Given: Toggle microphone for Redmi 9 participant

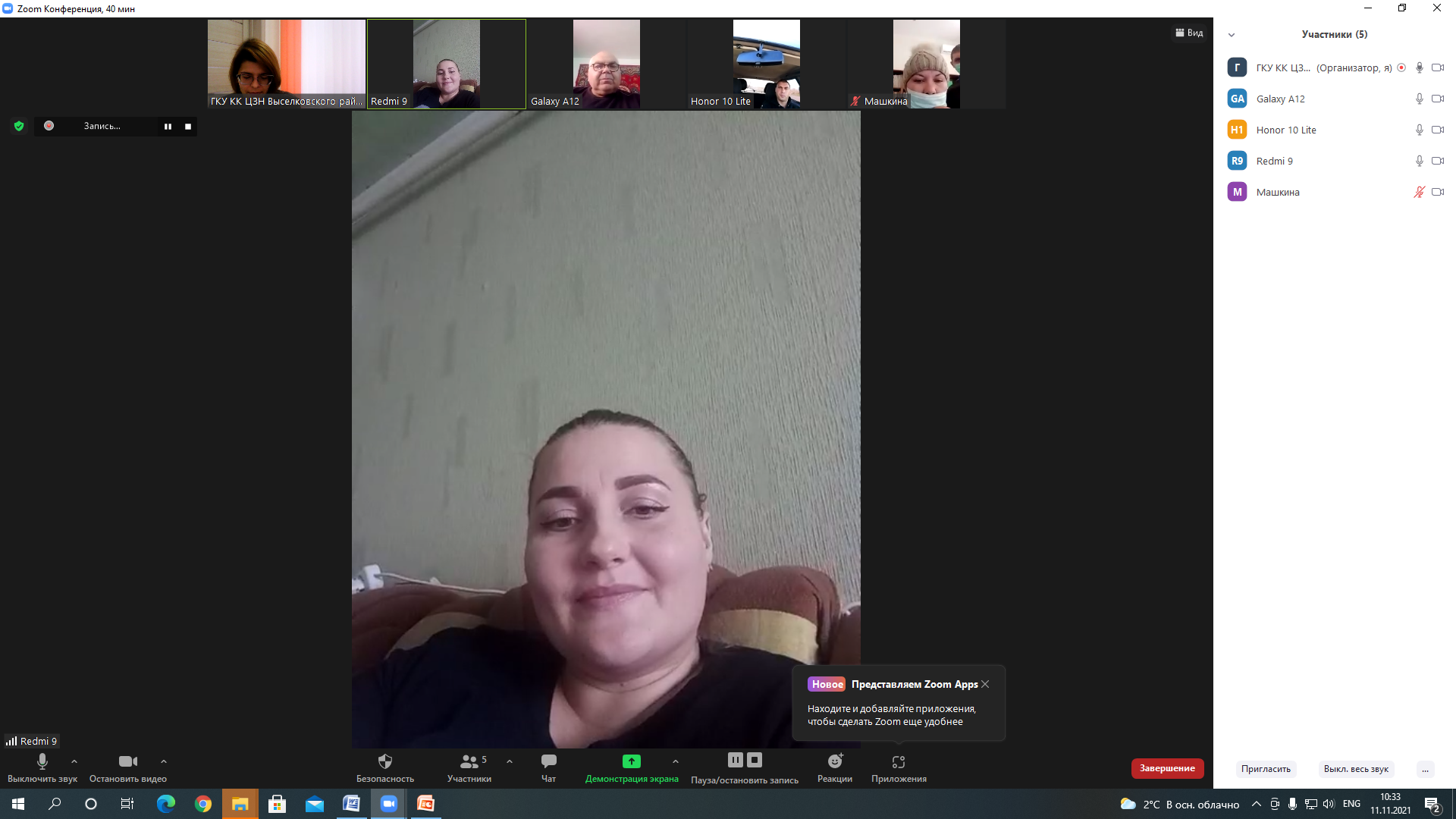Looking at the screenshot, I should click(x=1420, y=161).
